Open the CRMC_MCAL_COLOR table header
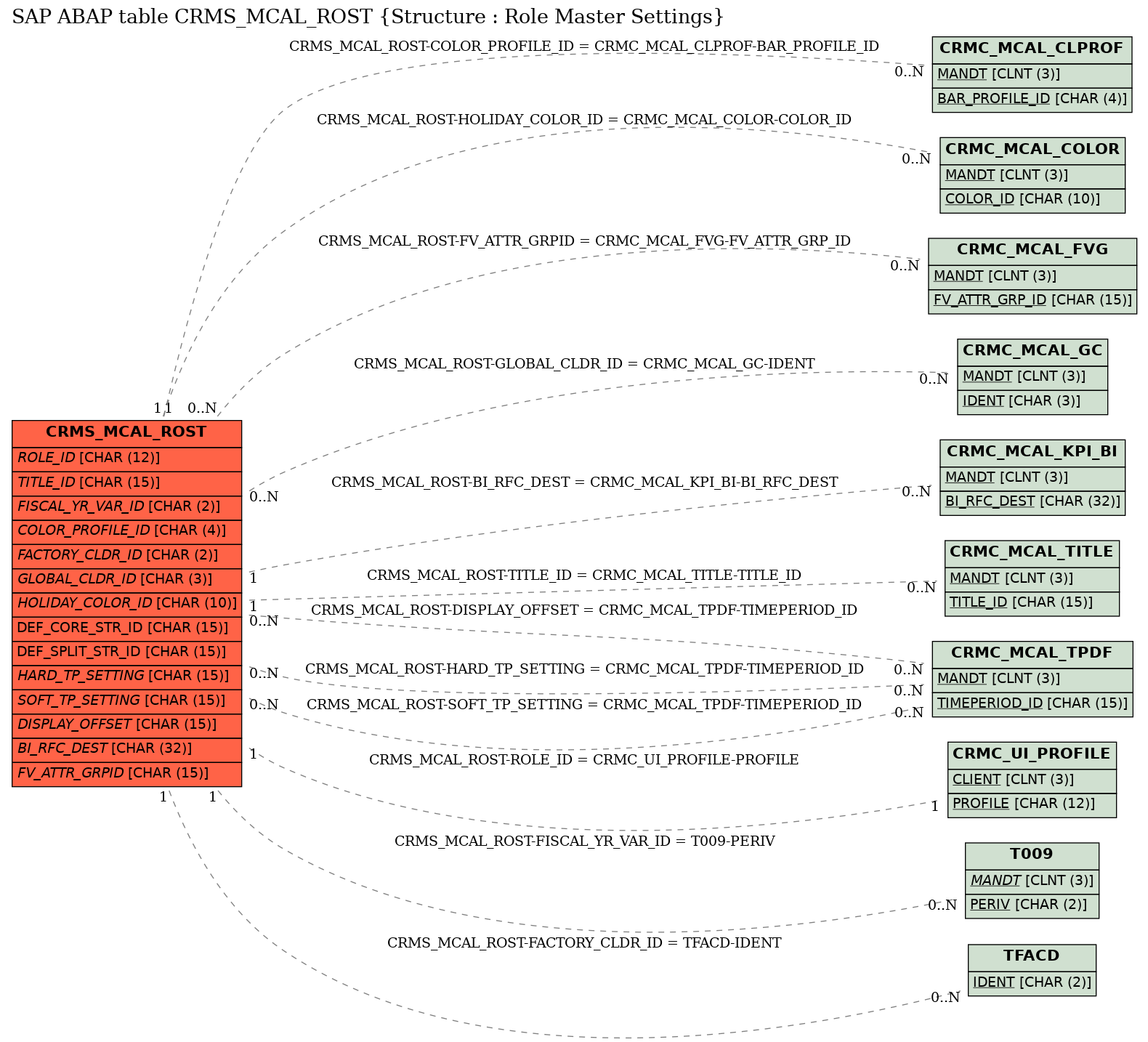Image resolution: width=1148 pixels, height=1042 pixels. point(1032,150)
